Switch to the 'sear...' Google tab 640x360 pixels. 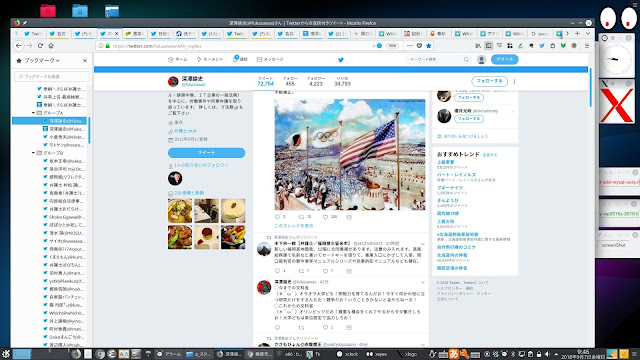[x=540, y=33]
